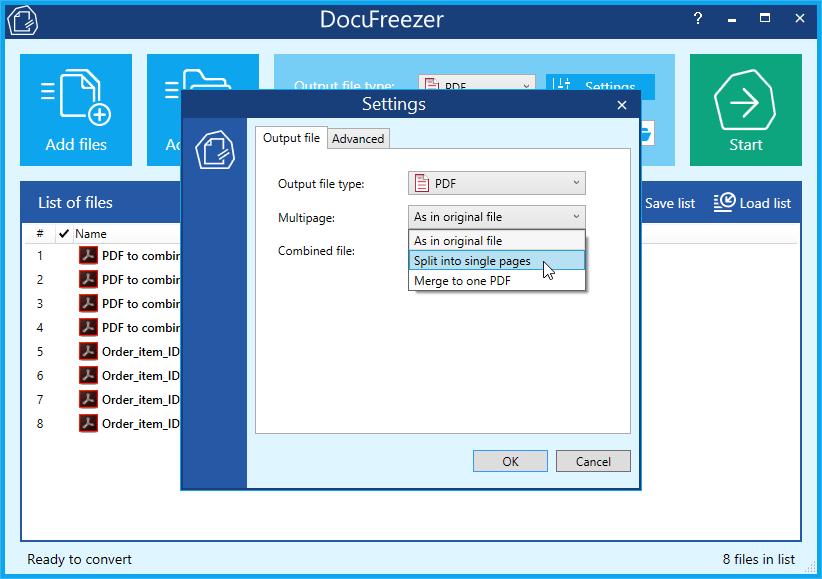
Task: Open the Output file type PDF dropdown
Action: pos(496,184)
